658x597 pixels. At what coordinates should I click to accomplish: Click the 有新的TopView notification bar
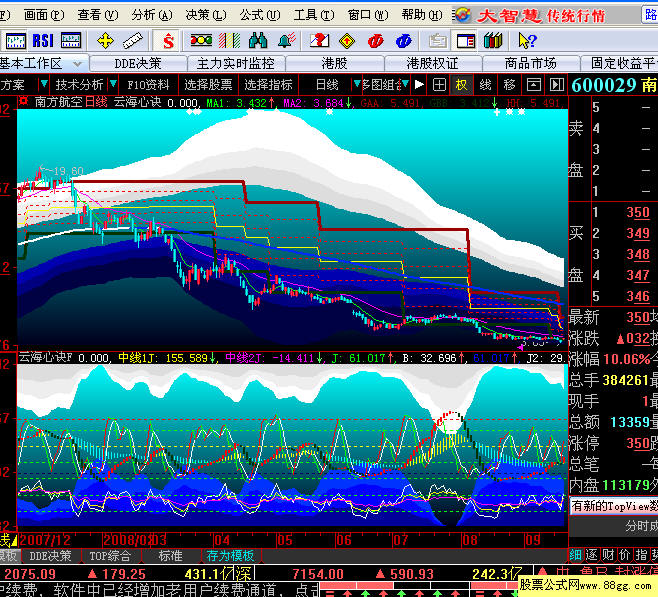click(614, 506)
